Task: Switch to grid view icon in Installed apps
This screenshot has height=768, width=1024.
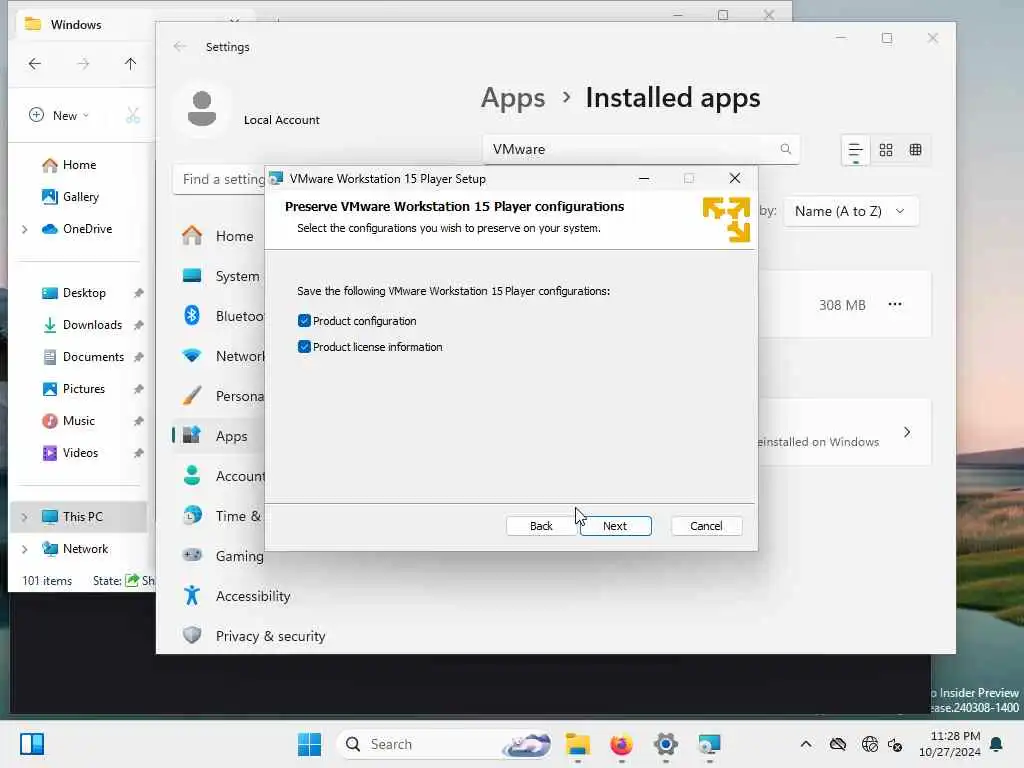Action: (886, 150)
